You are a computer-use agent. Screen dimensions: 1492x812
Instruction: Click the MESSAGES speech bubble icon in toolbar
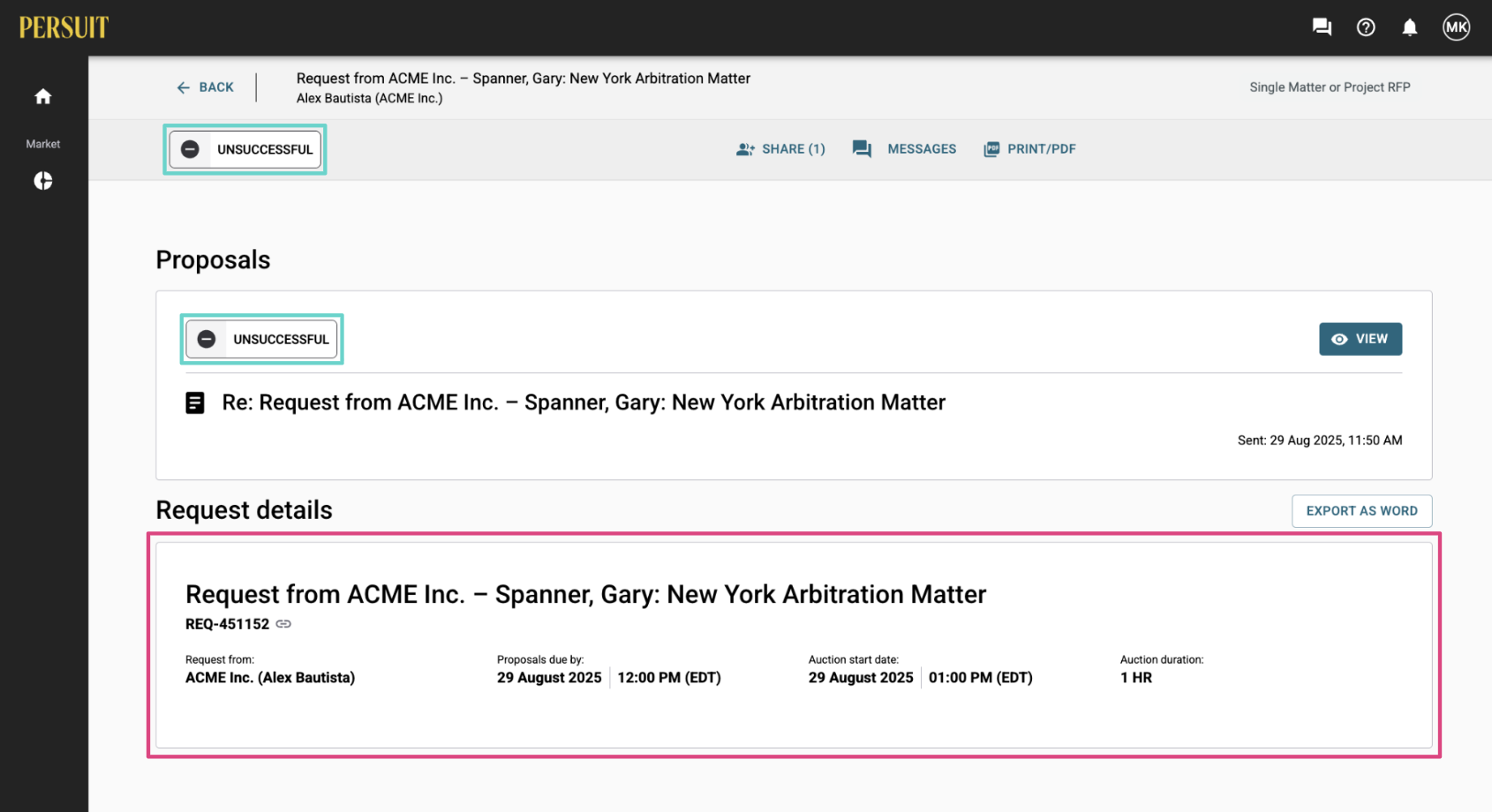862,149
